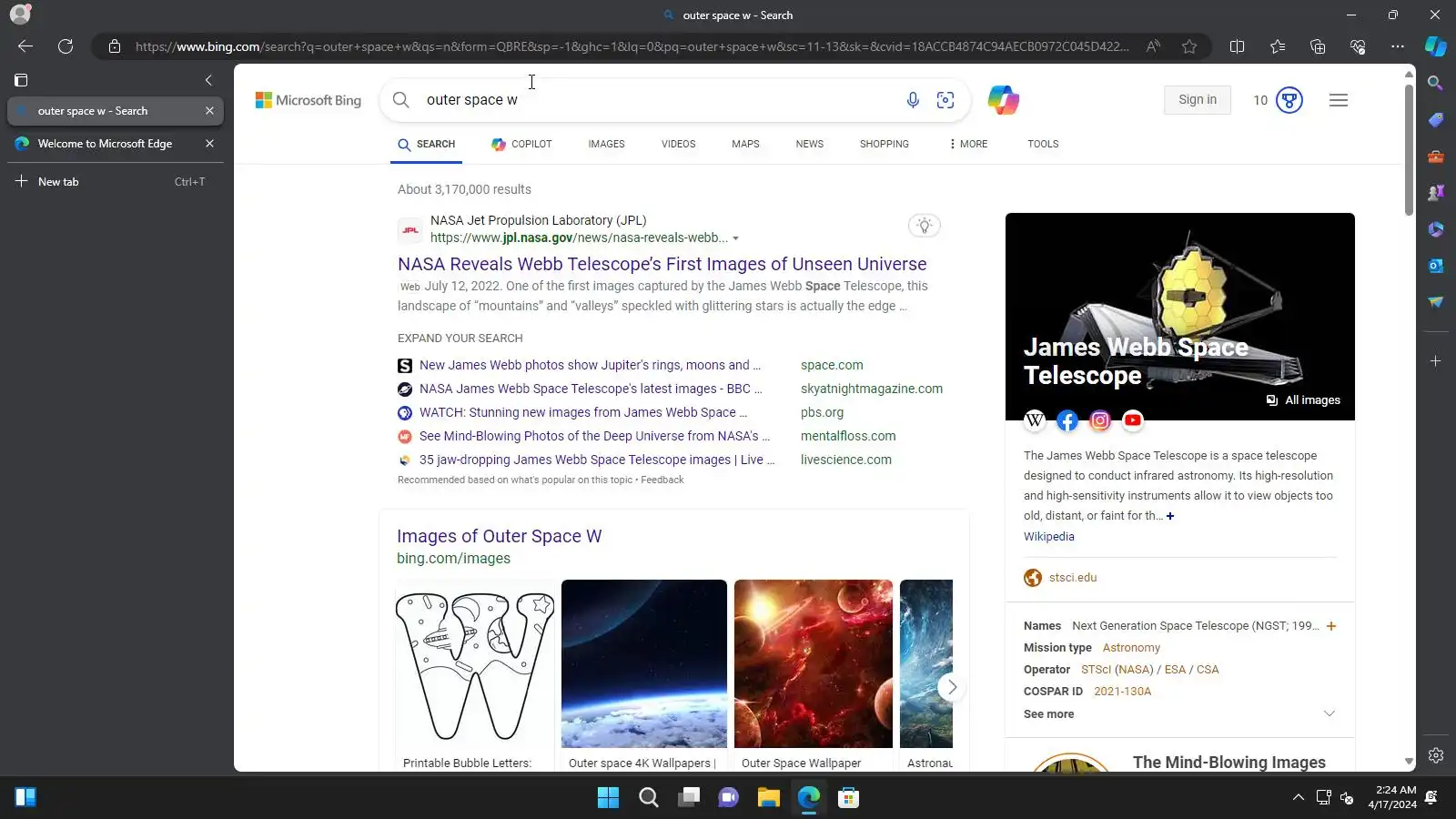Open the Instagram icon in the Webb panel

(x=1100, y=420)
